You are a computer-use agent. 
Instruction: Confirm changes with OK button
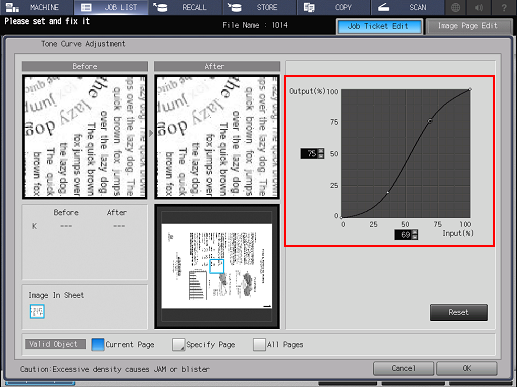(x=467, y=368)
